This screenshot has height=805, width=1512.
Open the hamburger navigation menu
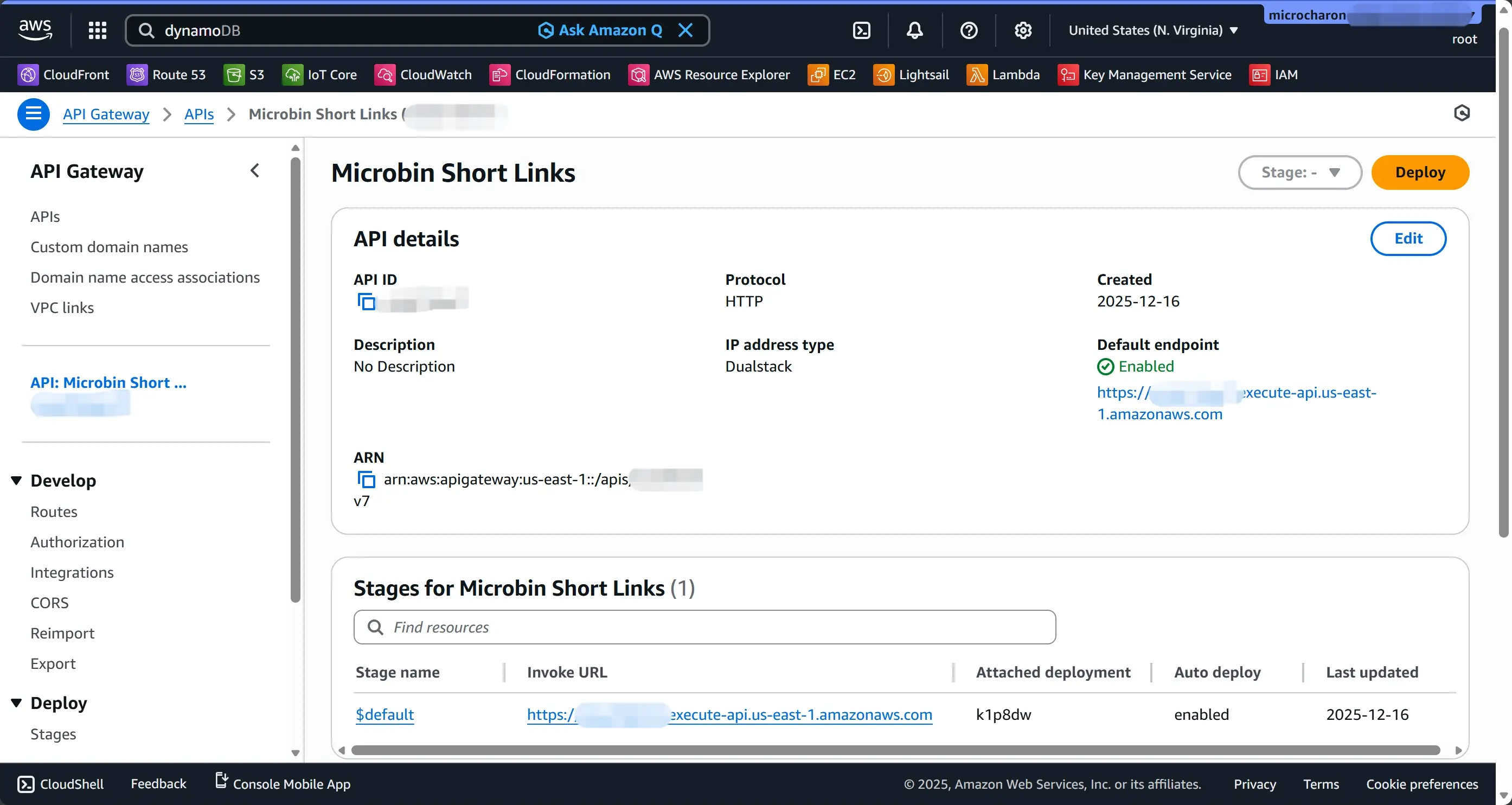click(x=34, y=114)
